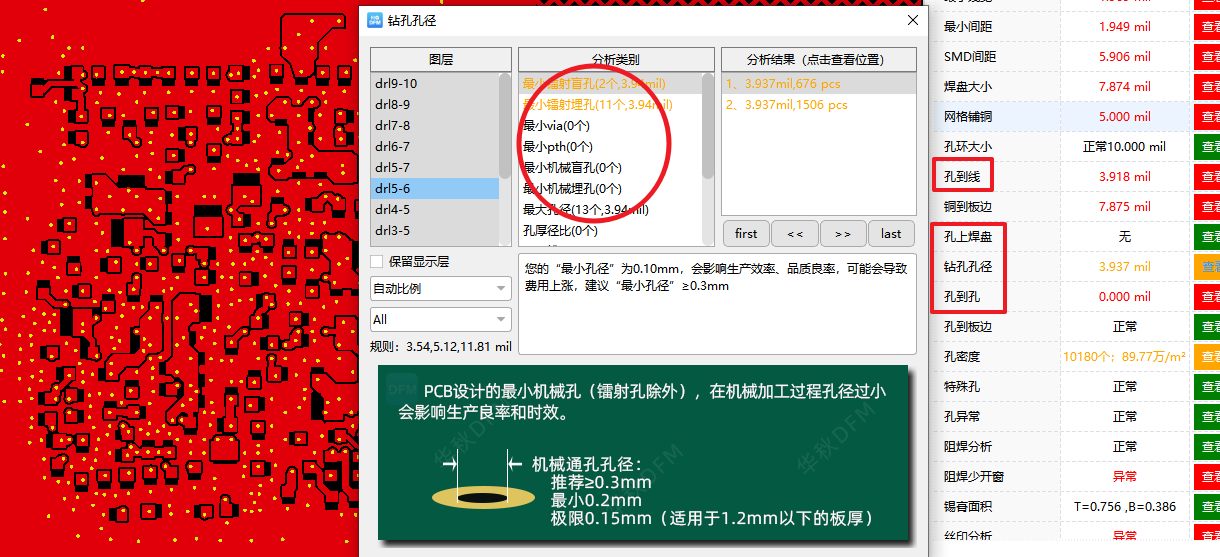
Task: Select the 阻焊少开窗 row label
Action: 974,477
